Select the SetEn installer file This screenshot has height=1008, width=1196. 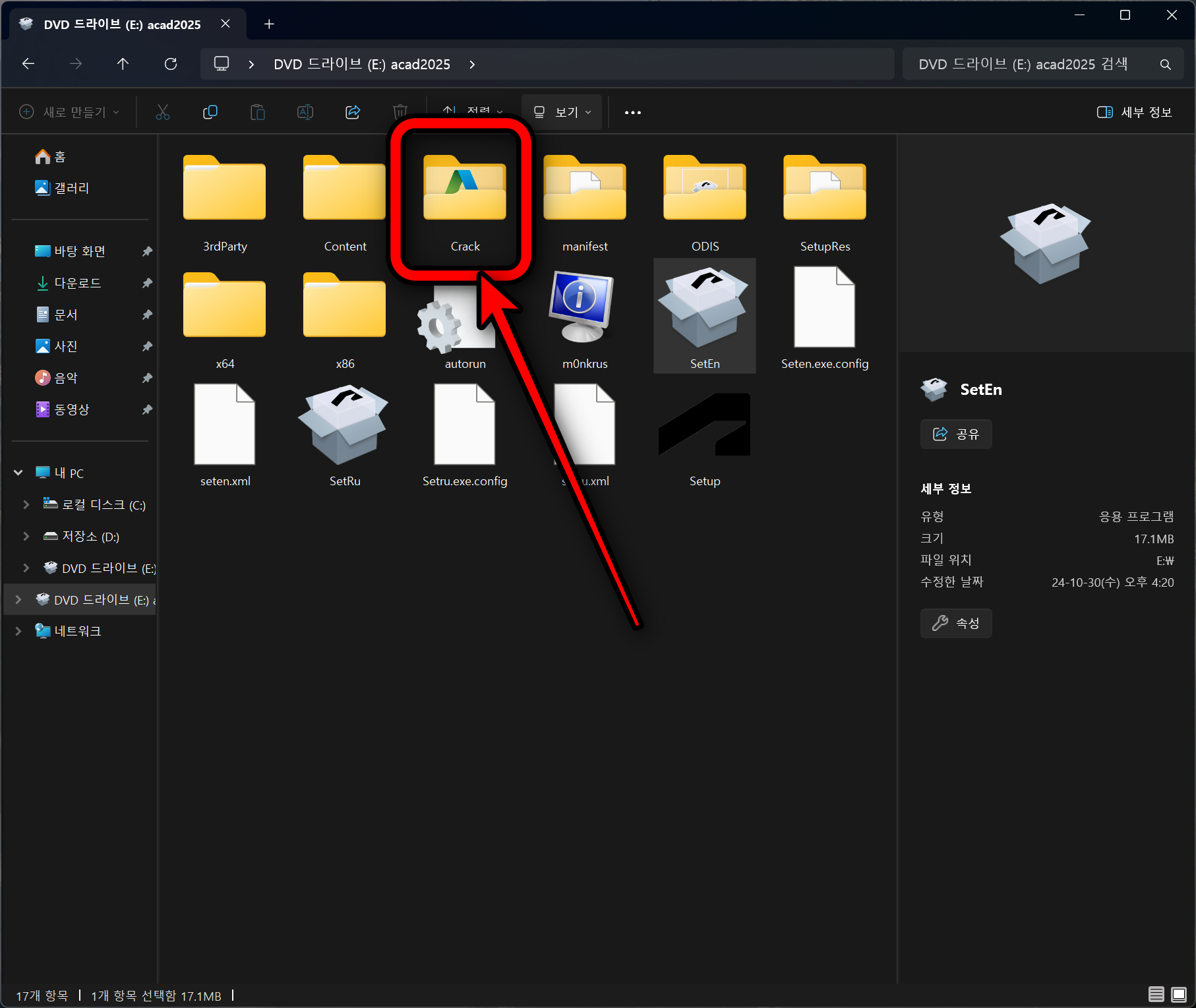point(705,316)
